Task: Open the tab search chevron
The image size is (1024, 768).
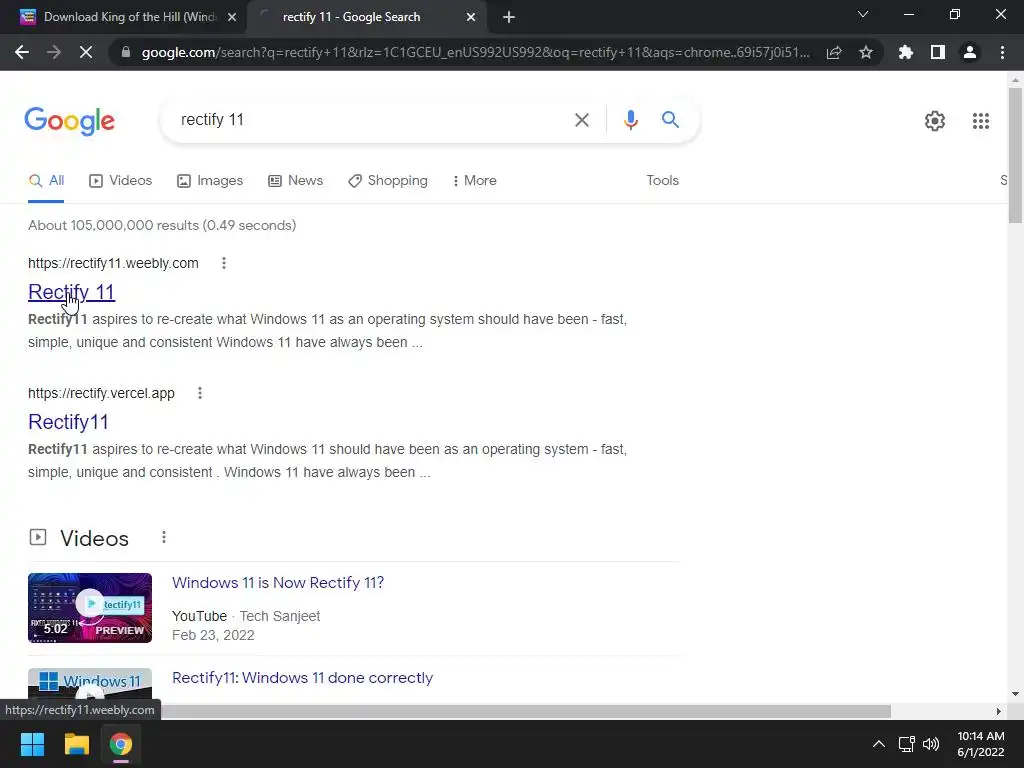Action: tap(863, 14)
